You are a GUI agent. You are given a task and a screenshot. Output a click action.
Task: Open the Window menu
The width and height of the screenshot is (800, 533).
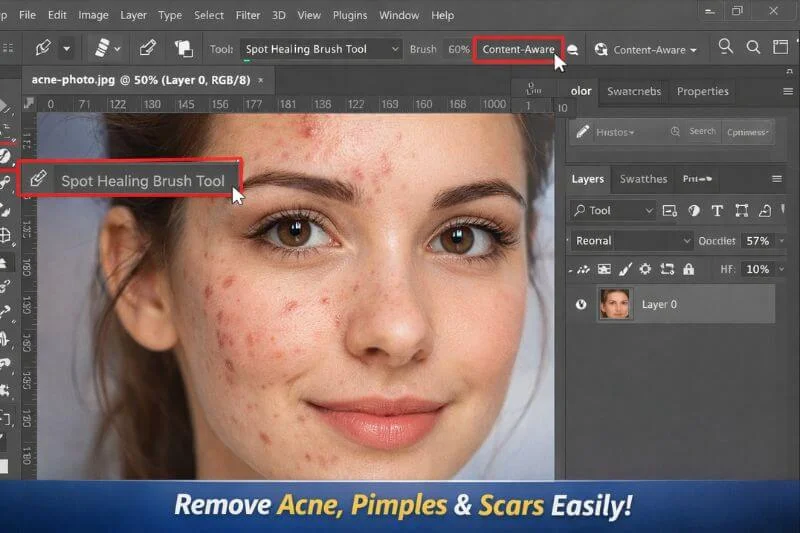tap(399, 15)
